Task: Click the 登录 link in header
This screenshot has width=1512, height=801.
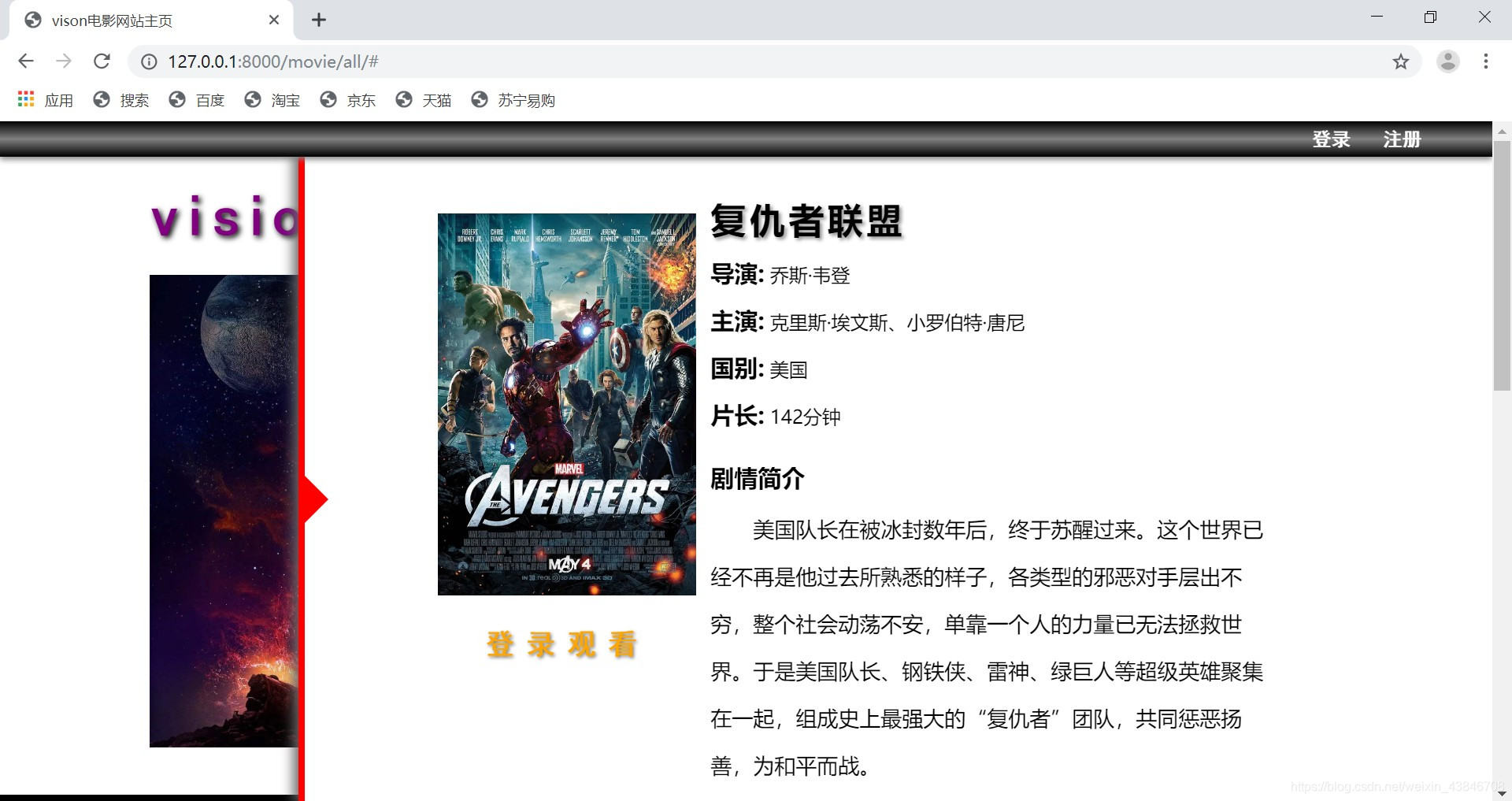Action: (x=1331, y=139)
